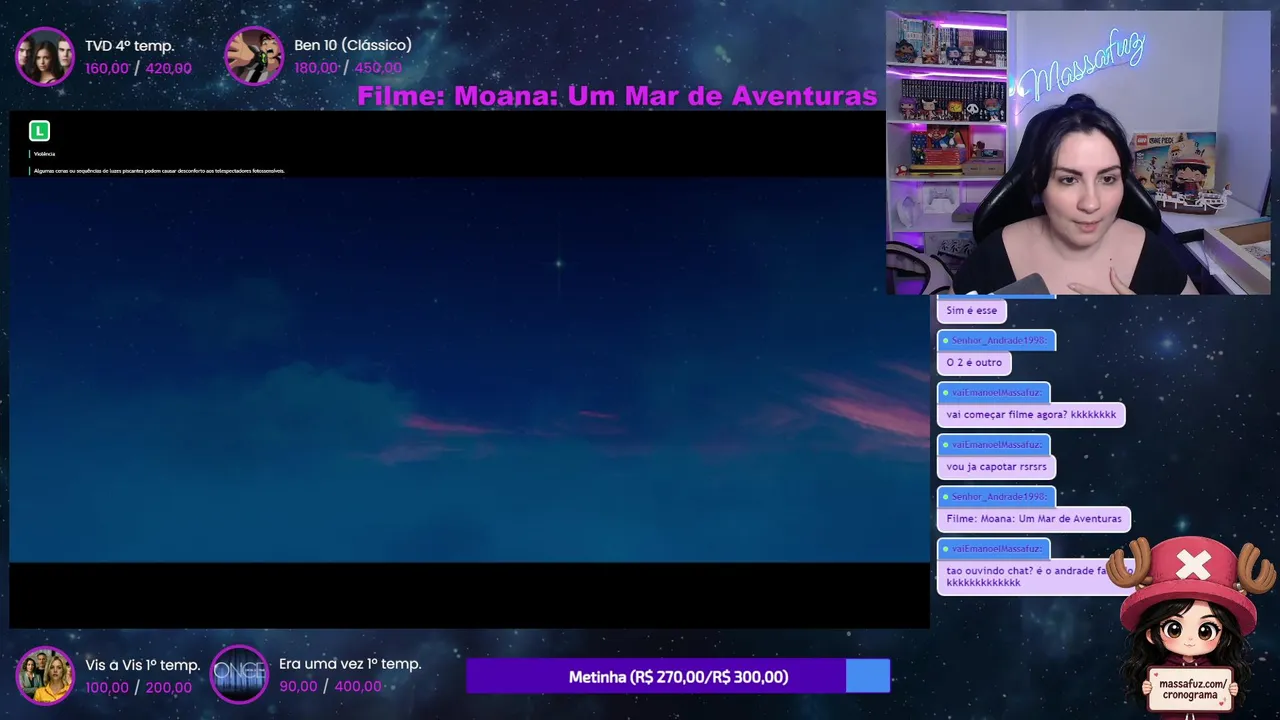Click the massafuz.com/cronograma sign

(x=1192, y=690)
